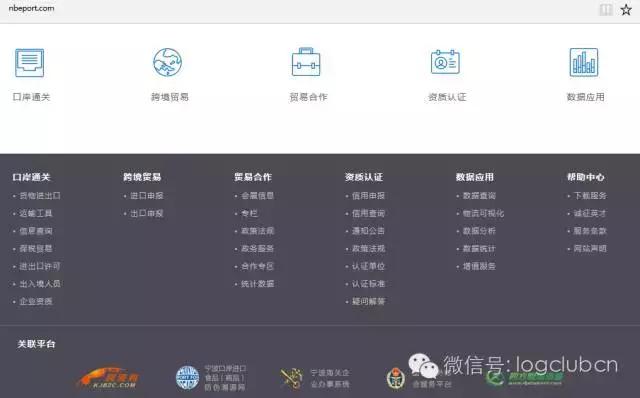Open the 下载服务 footer link
Image resolution: width=640 pixels, height=398 pixels.
coord(590,196)
